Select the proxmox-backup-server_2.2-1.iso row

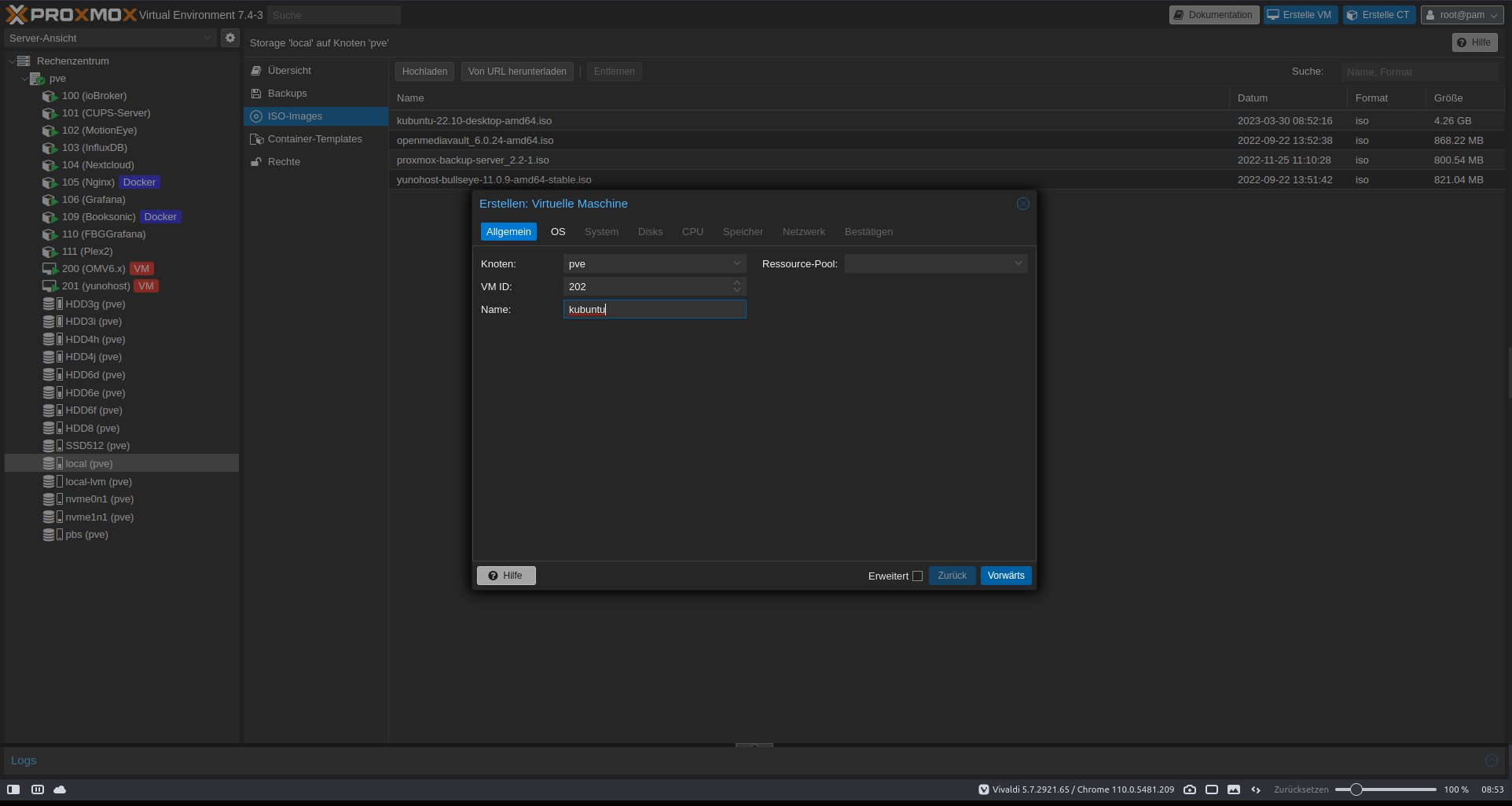[947, 160]
